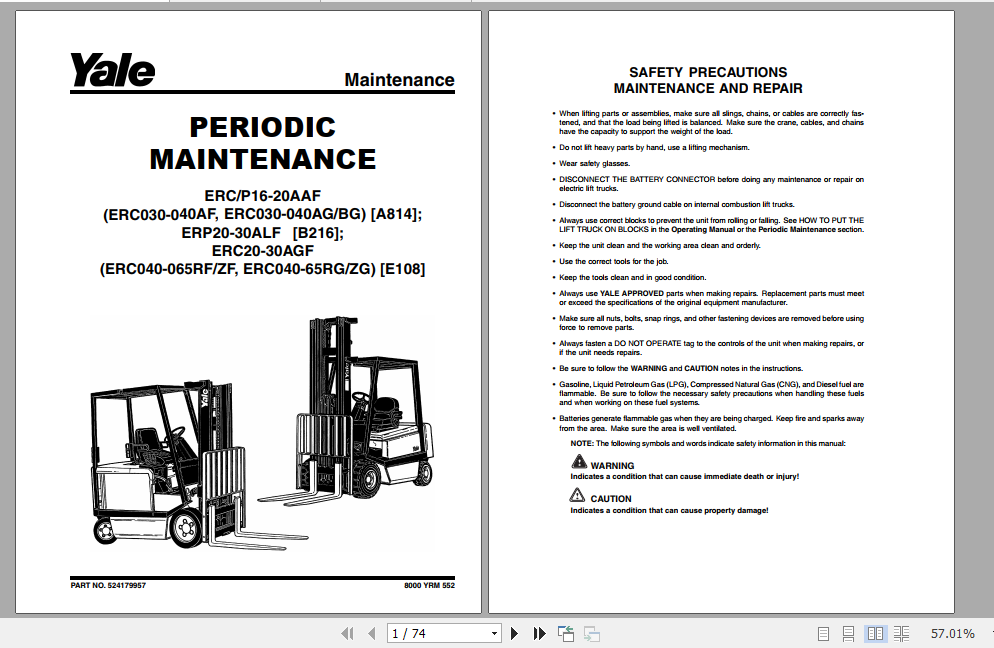Select two-page facing layout

coord(875,633)
